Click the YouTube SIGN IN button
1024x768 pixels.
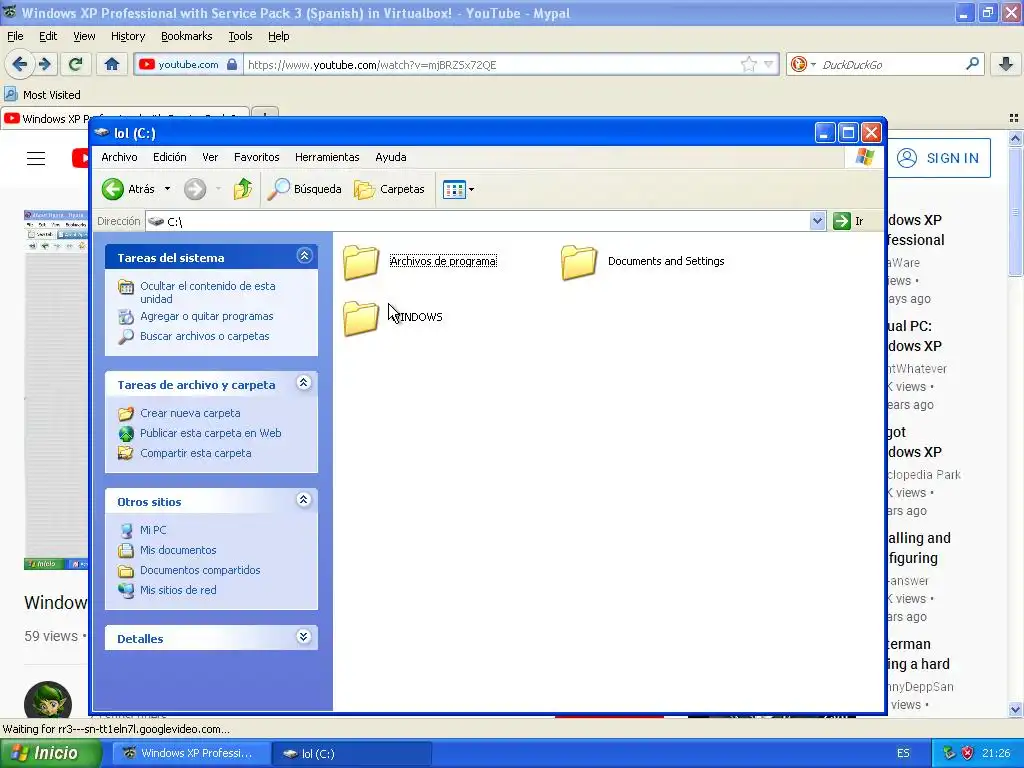938,158
